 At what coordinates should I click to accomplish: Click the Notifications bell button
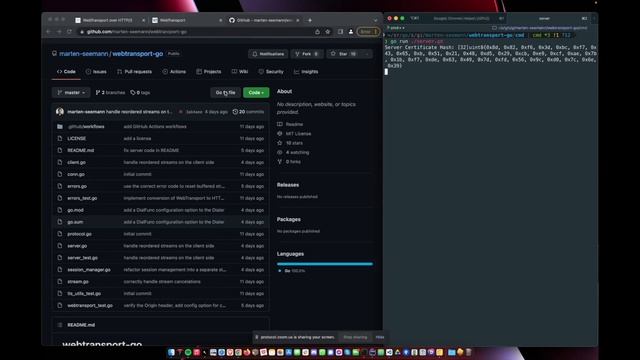[268, 54]
